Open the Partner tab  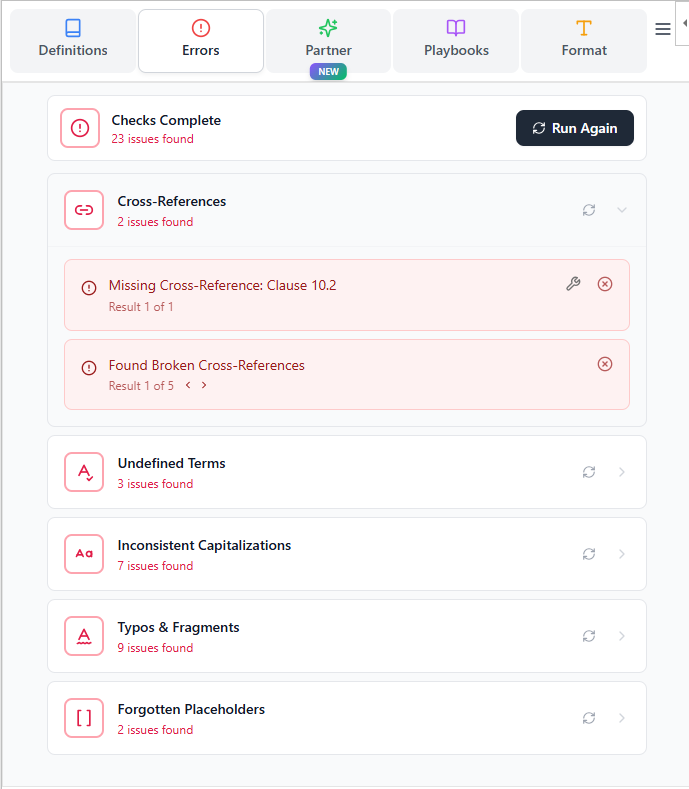pyautogui.click(x=328, y=40)
